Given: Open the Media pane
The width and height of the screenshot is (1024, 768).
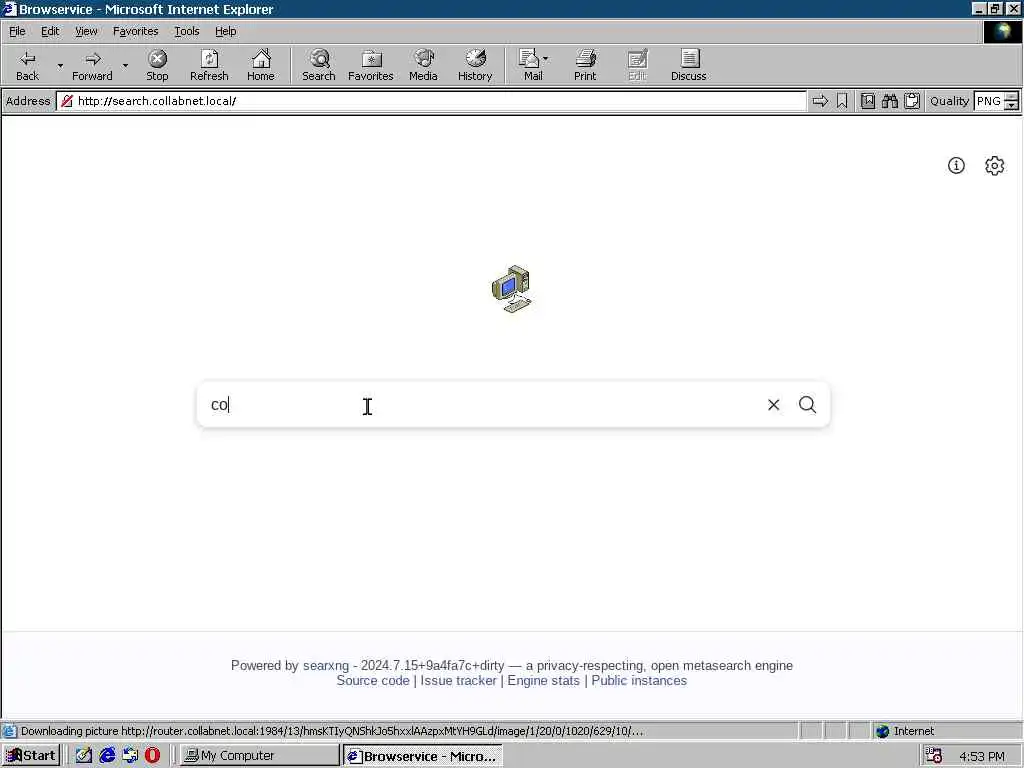Looking at the screenshot, I should click(423, 65).
